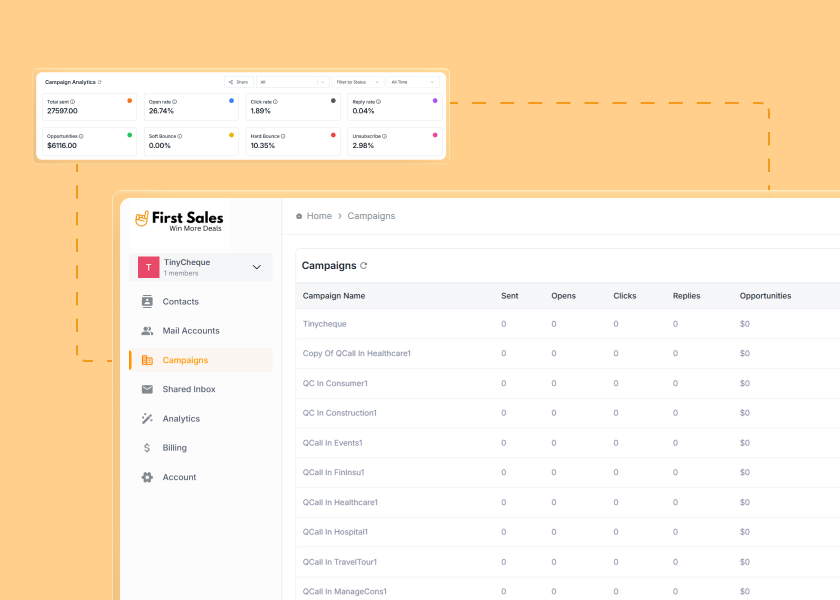Click the Opportunities column header
The image size is (840, 600).
click(765, 296)
